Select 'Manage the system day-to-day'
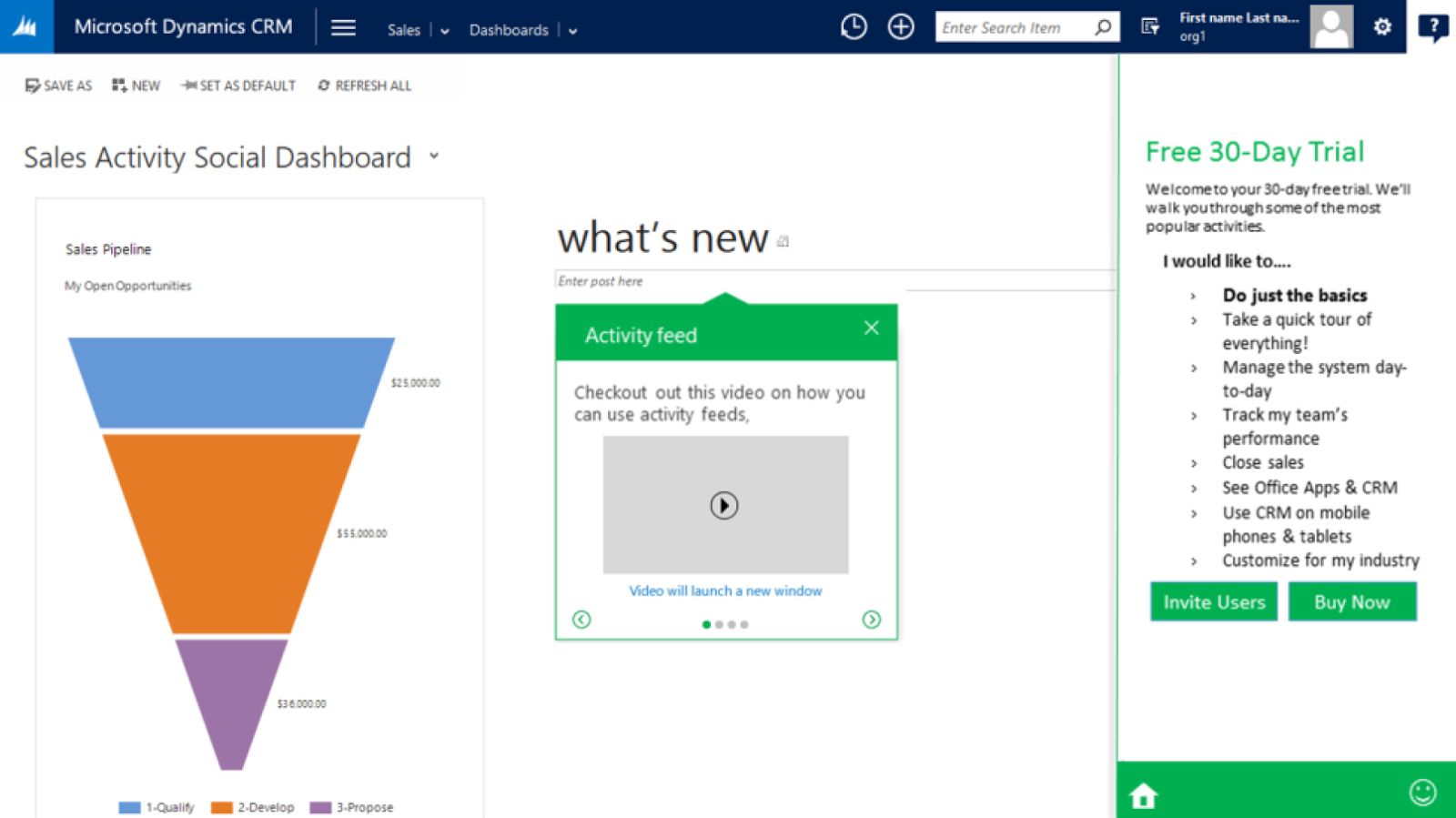Image resolution: width=1456 pixels, height=818 pixels. (x=1314, y=379)
